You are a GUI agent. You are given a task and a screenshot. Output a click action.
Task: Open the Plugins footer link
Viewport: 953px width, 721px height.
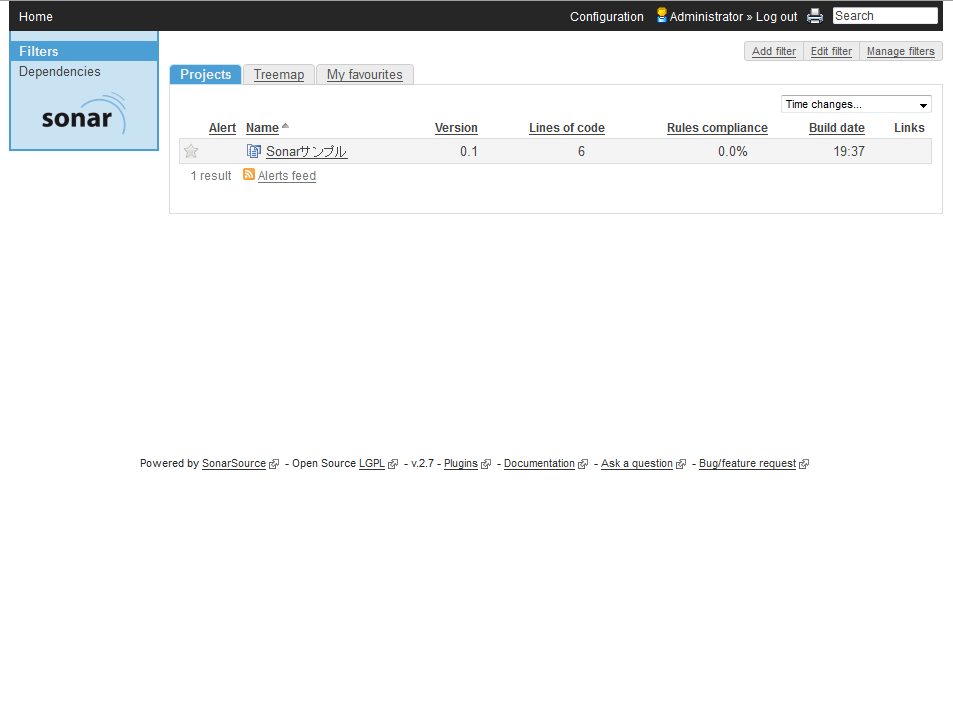point(461,463)
